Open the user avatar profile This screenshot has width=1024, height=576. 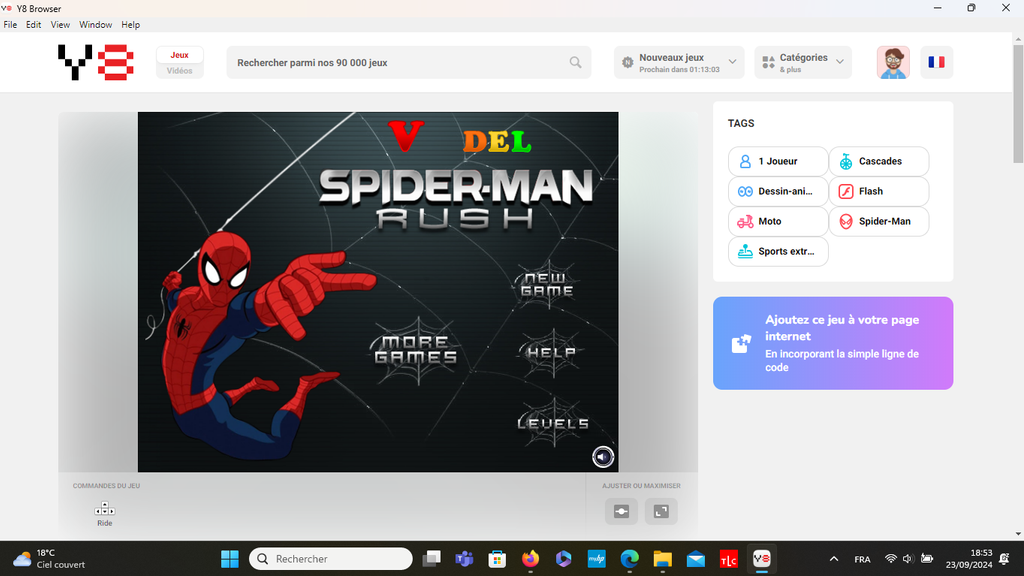[x=893, y=62]
